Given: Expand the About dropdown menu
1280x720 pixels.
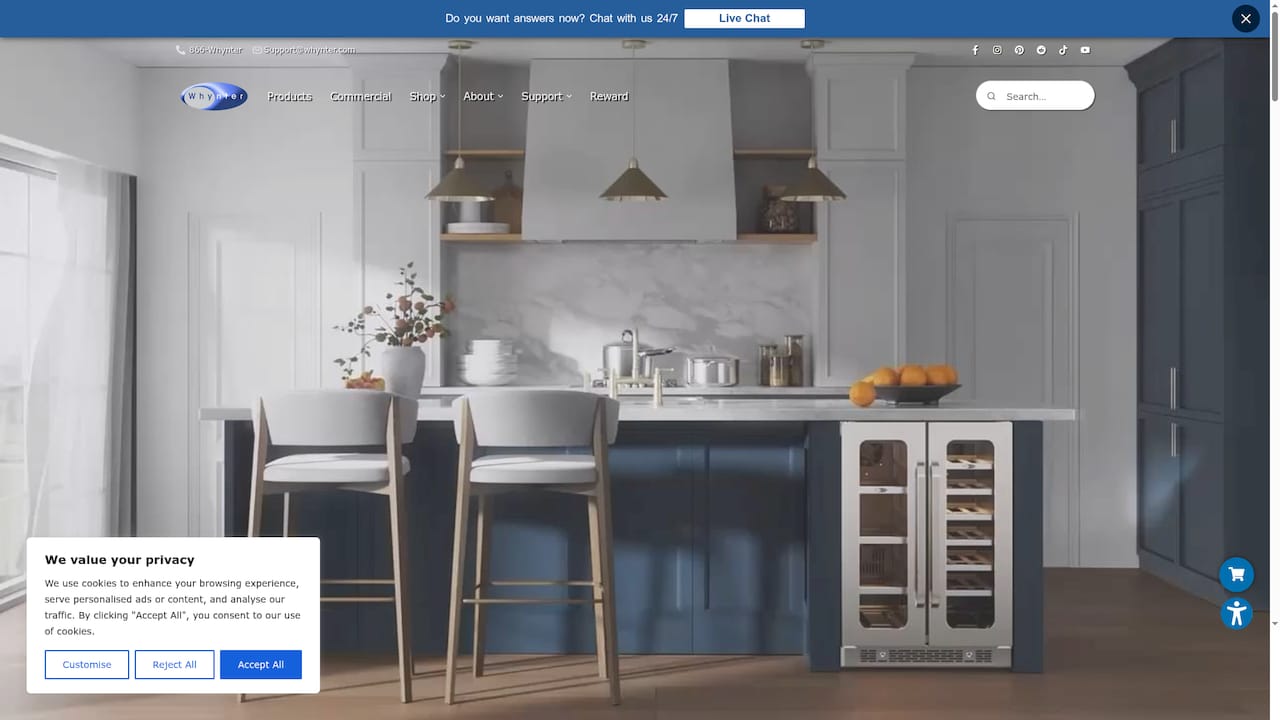Looking at the screenshot, I should (x=483, y=96).
